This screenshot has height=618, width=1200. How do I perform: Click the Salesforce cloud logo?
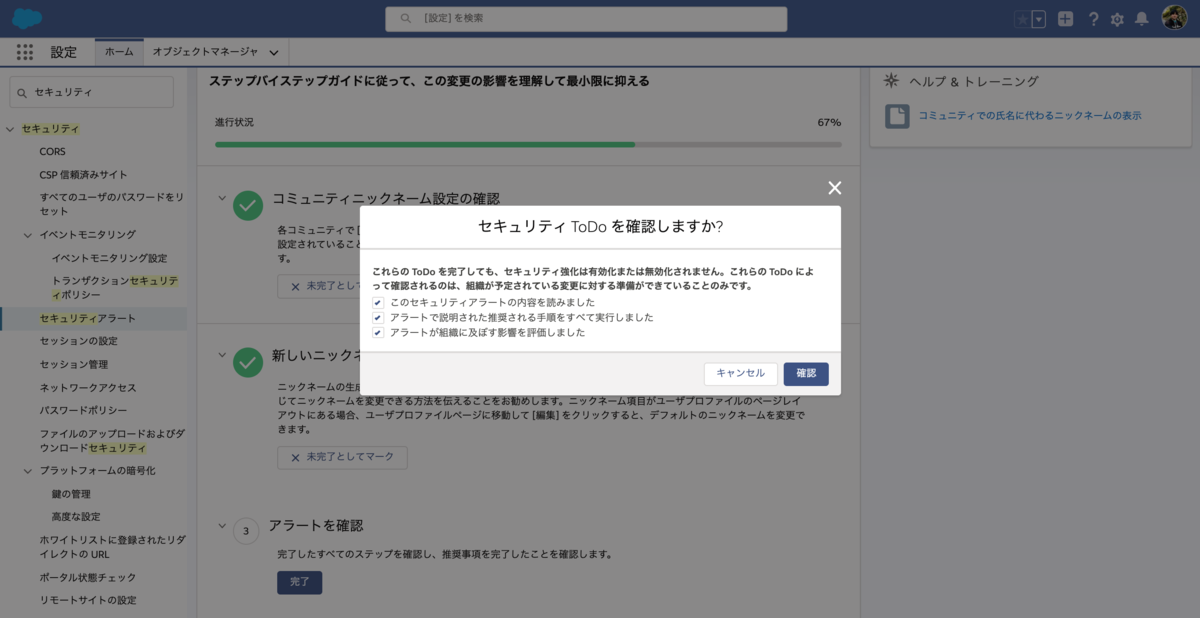(27, 17)
